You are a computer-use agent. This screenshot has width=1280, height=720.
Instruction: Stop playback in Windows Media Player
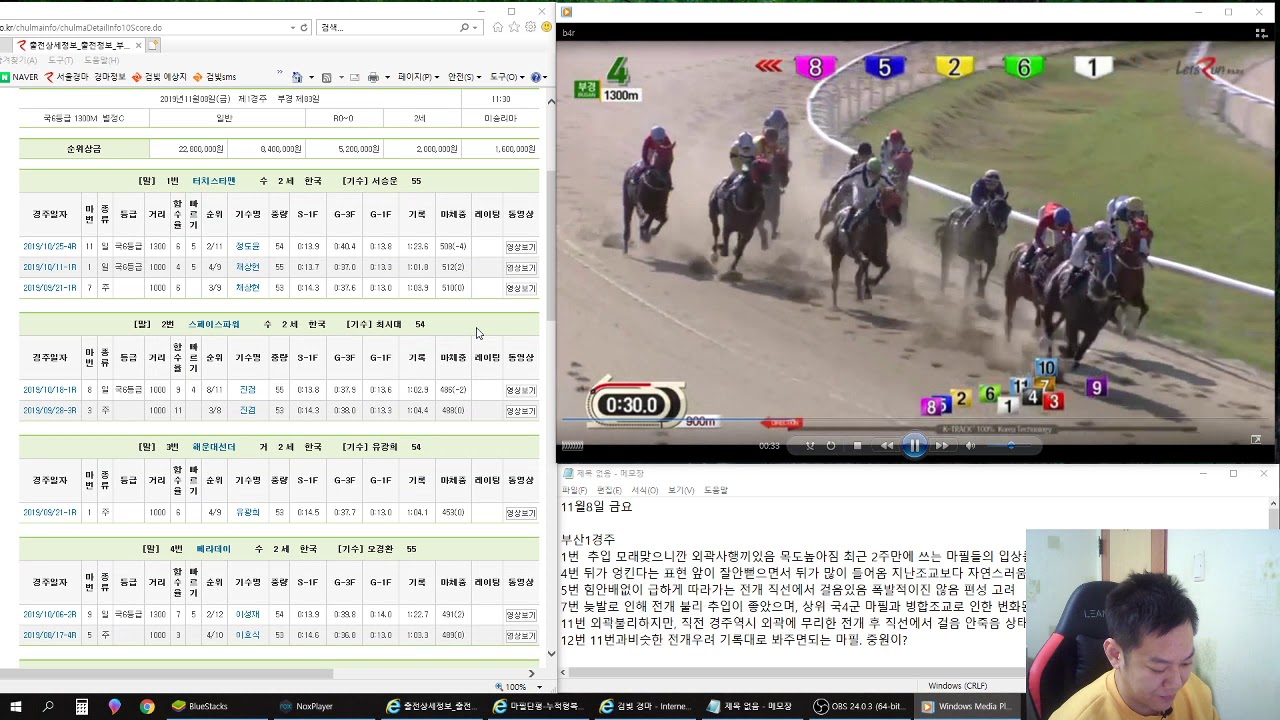coord(857,446)
